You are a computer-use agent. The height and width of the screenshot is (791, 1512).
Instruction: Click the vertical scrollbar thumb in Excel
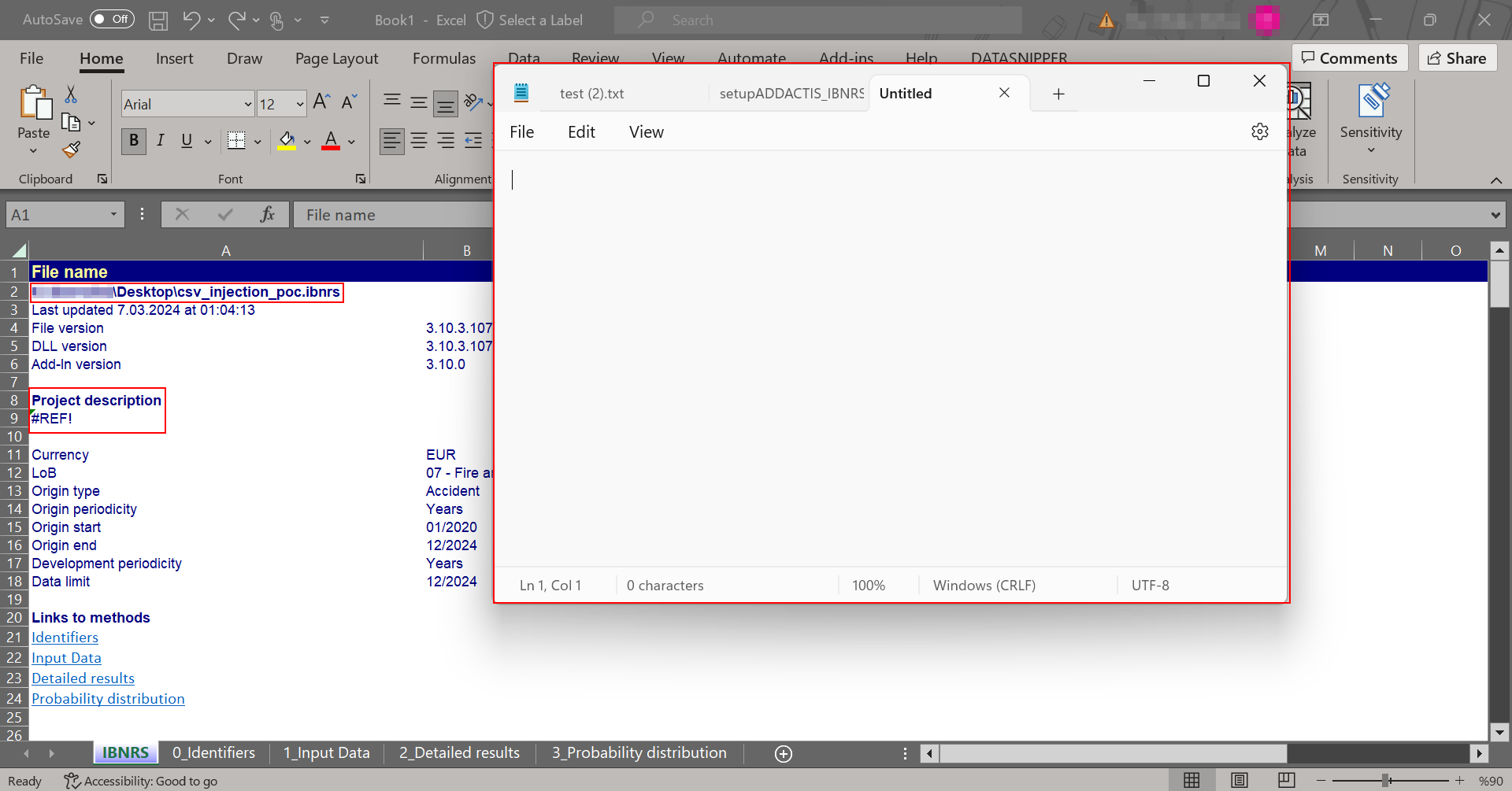[1499, 284]
